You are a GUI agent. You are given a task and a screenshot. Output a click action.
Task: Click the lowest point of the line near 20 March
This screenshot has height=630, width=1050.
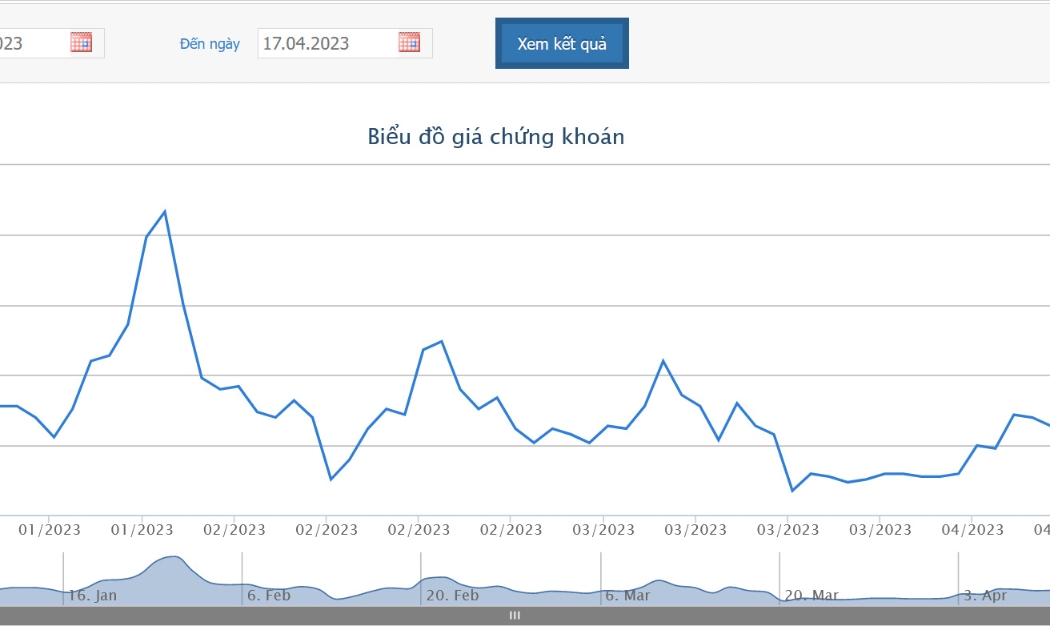click(x=793, y=491)
